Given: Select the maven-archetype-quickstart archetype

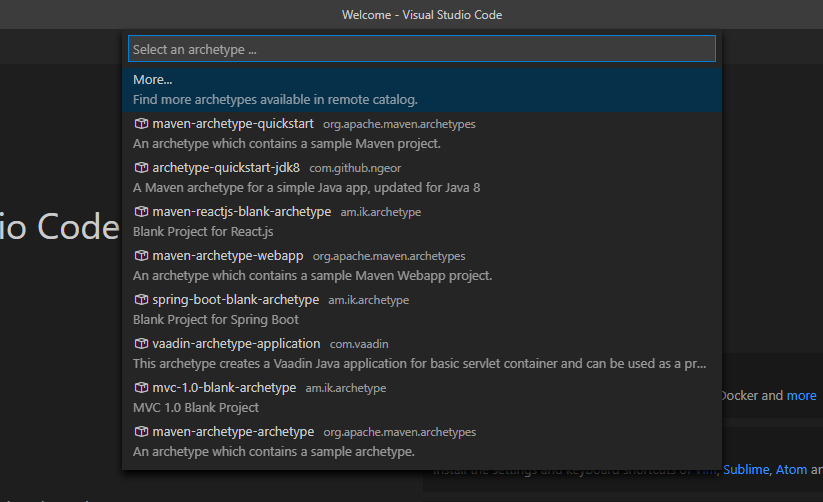Looking at the screenshot, I should pyautogui.click(x=421, y=134).
